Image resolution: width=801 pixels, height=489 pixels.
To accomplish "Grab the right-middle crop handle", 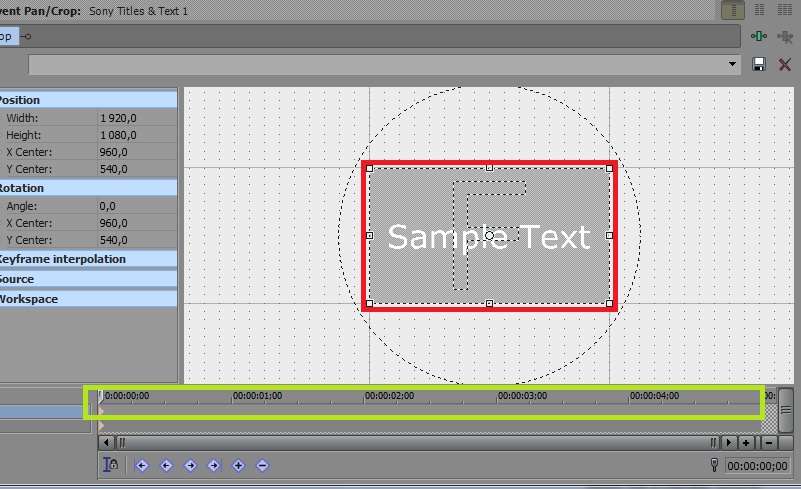I will 609,236.
